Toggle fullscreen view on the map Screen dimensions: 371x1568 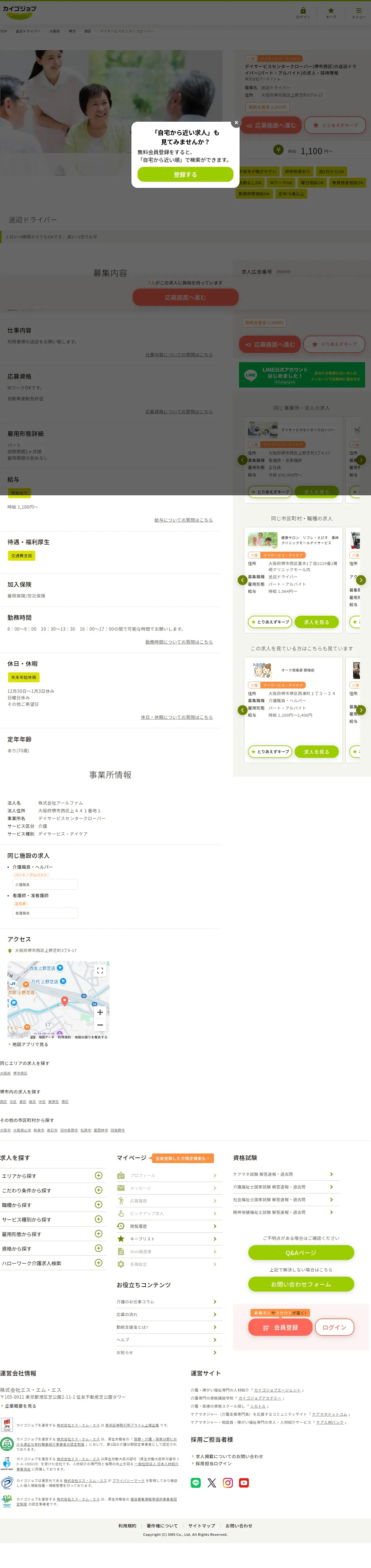(x=100, y=970)
